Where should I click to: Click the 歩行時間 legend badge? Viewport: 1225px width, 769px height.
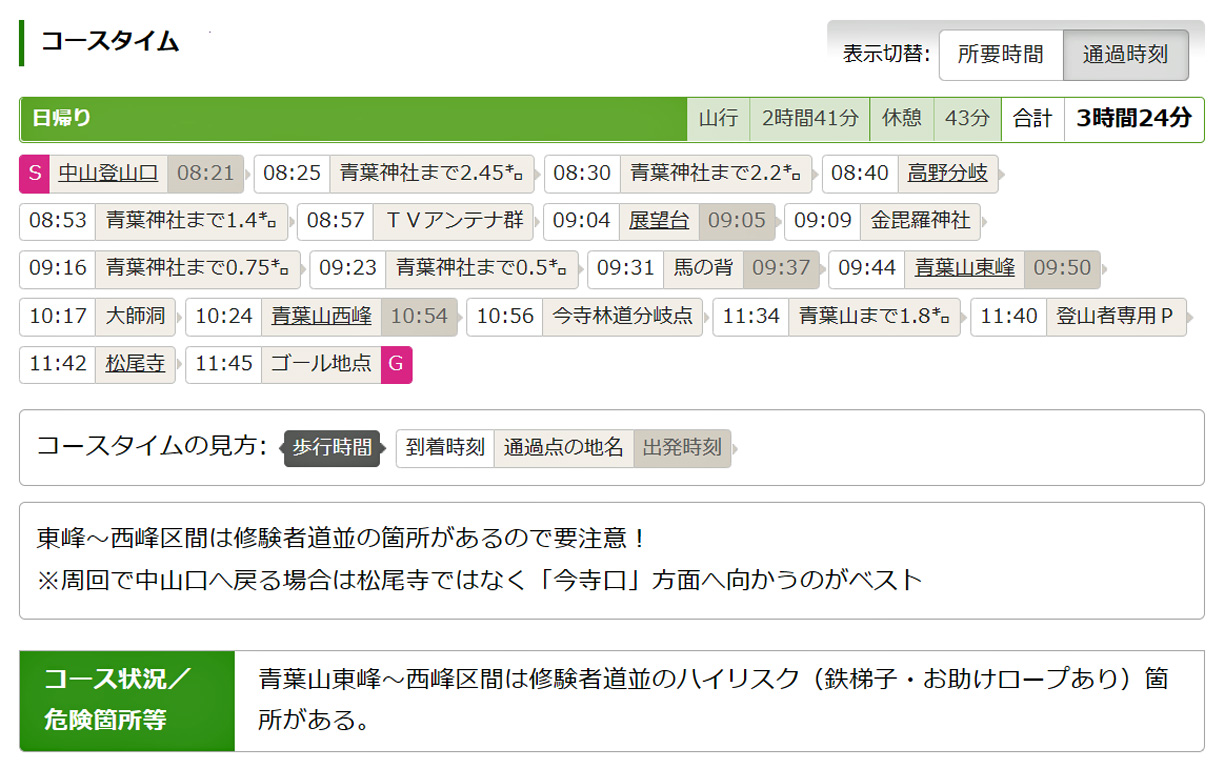click(331, 447)
